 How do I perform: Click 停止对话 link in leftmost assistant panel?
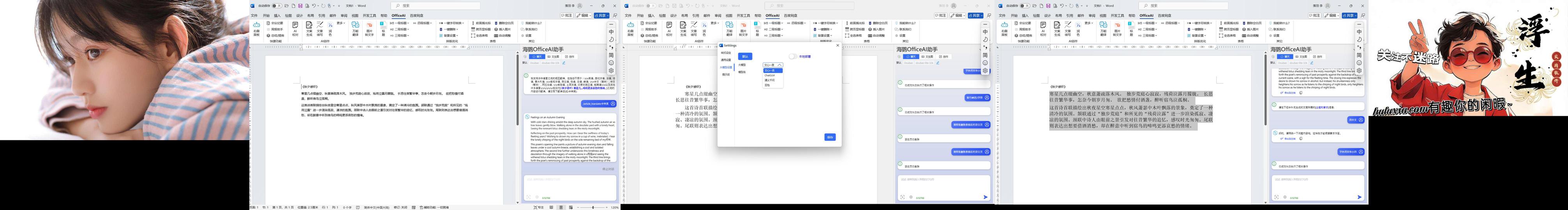[608, 169]
